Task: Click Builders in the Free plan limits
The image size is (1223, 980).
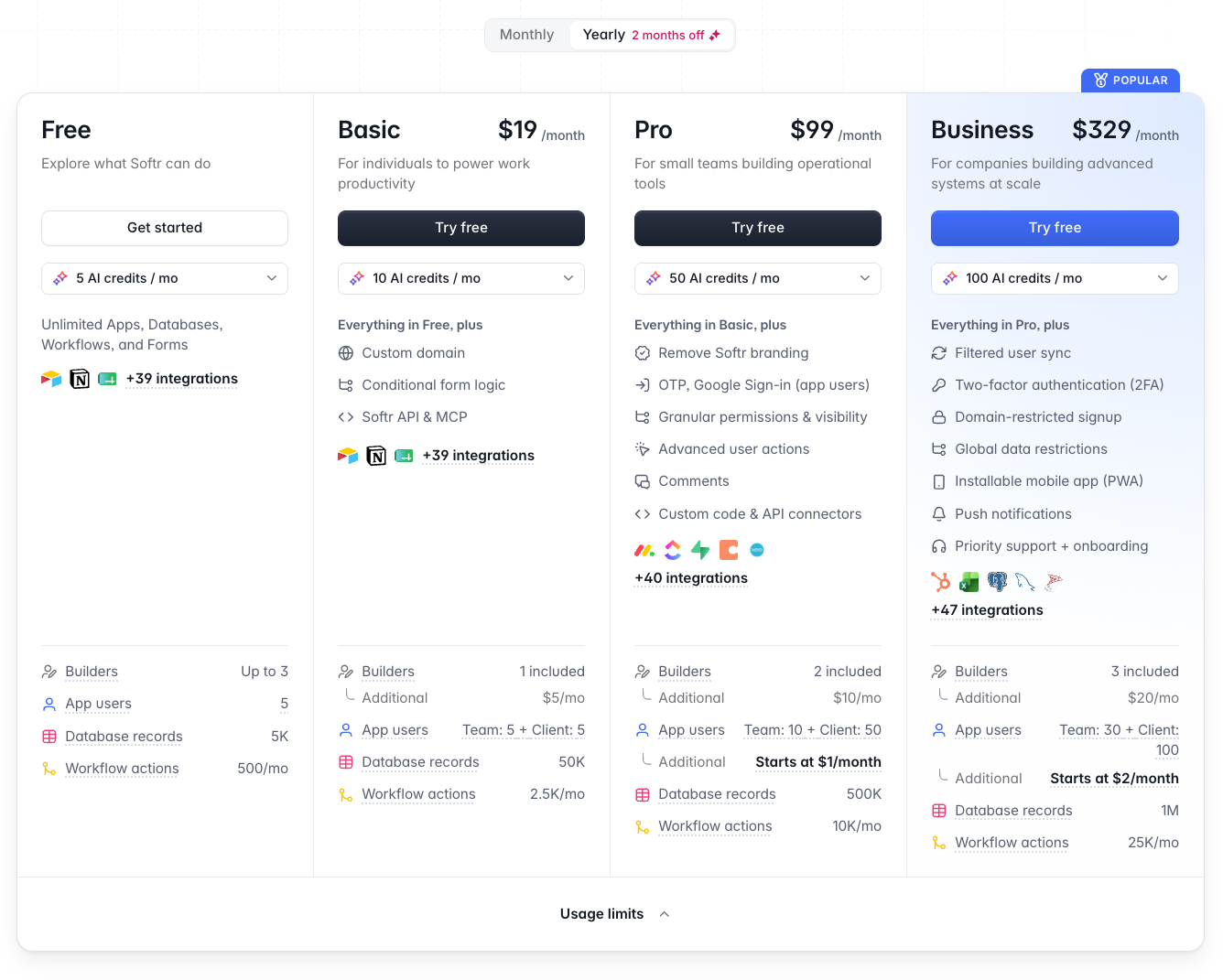Action: coord(92,672)
